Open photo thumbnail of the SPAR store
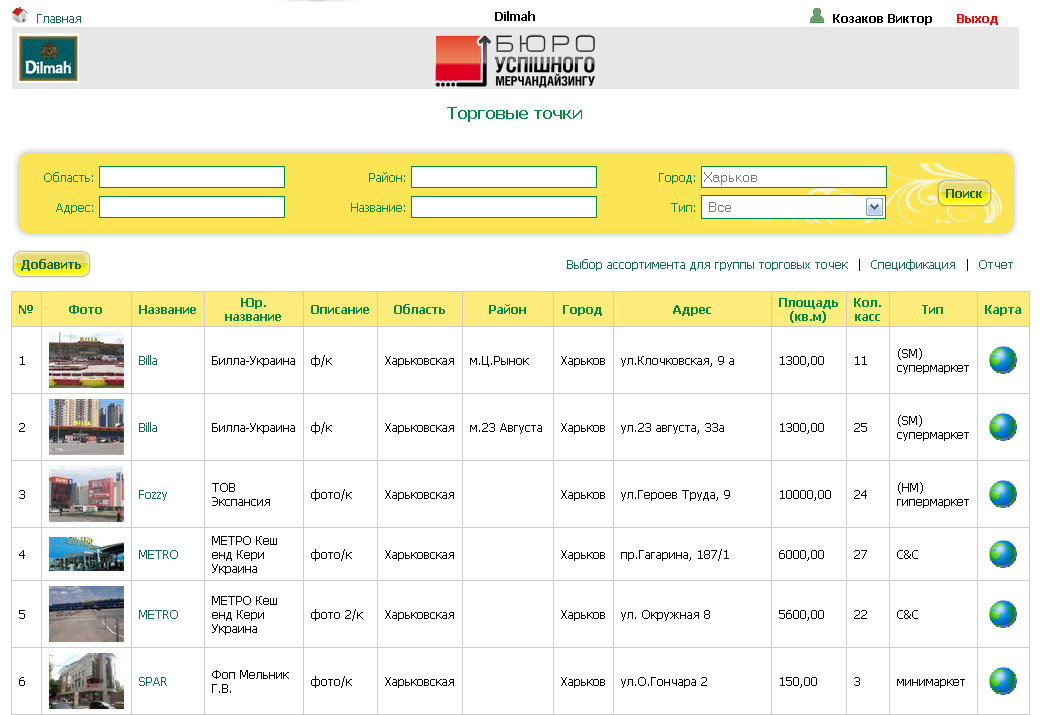 (x=86, y=681)
